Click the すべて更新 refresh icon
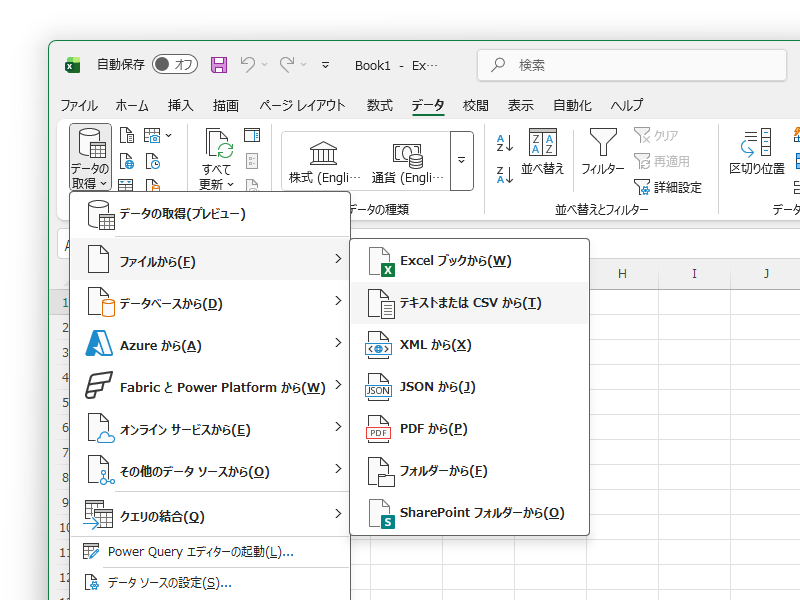Viewport: 800px width, 600px height. (x=219, y=144)
